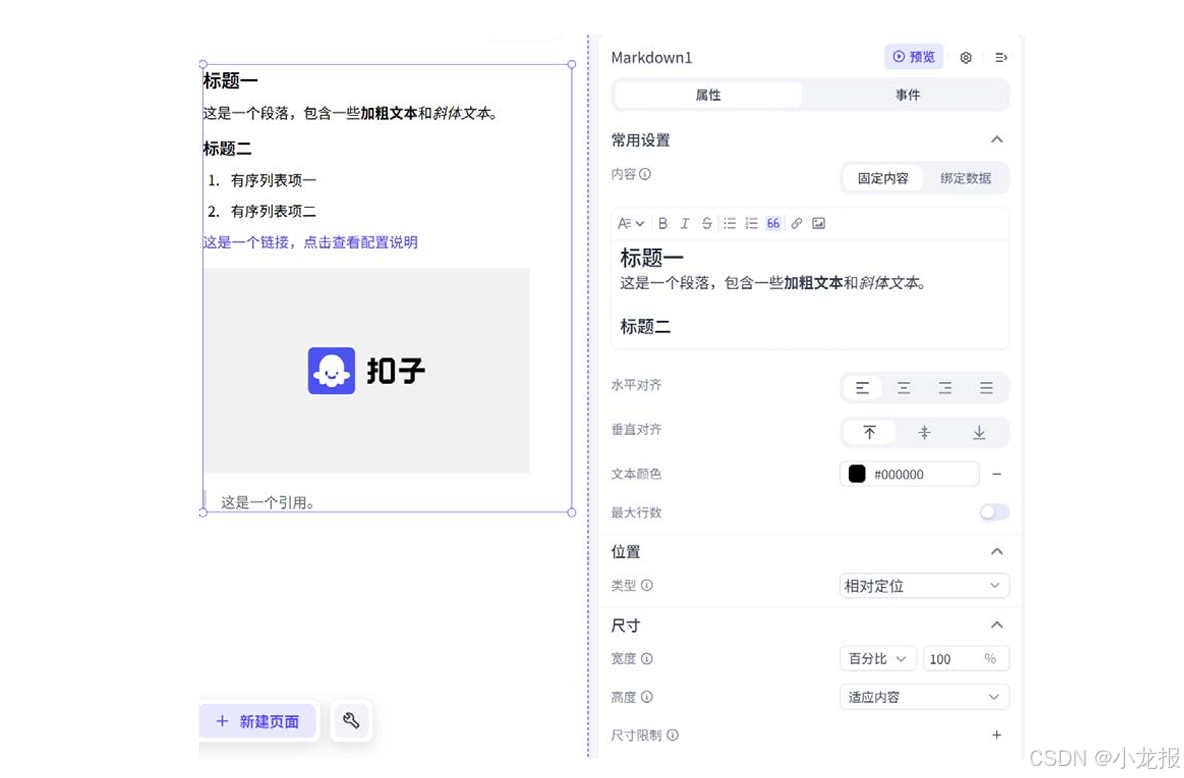Click the Preview (预览) button
Screen dimensions: 1184x778
coord(914,57)
